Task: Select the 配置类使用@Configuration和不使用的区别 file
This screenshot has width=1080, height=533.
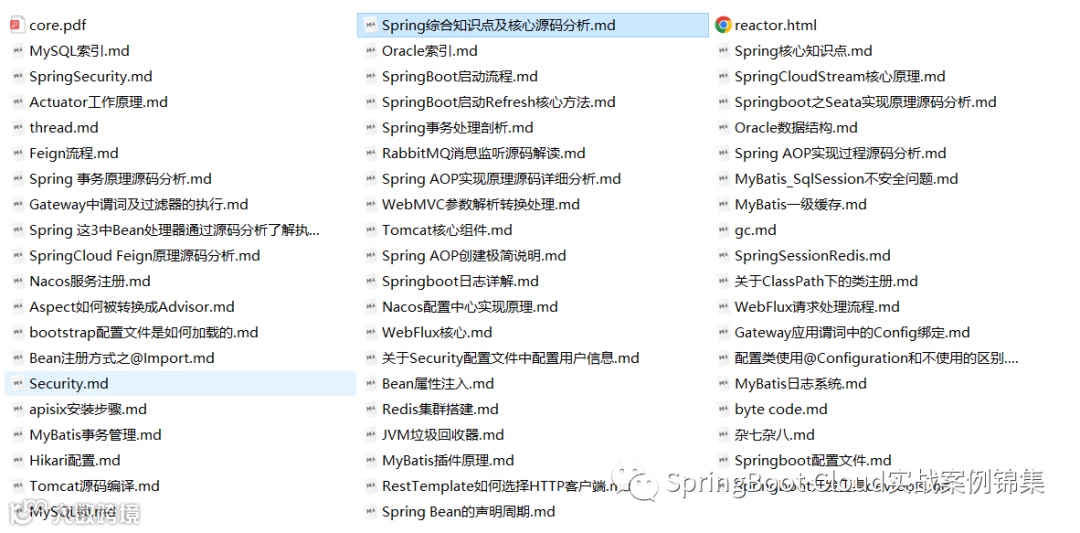Action: (876, 358)
